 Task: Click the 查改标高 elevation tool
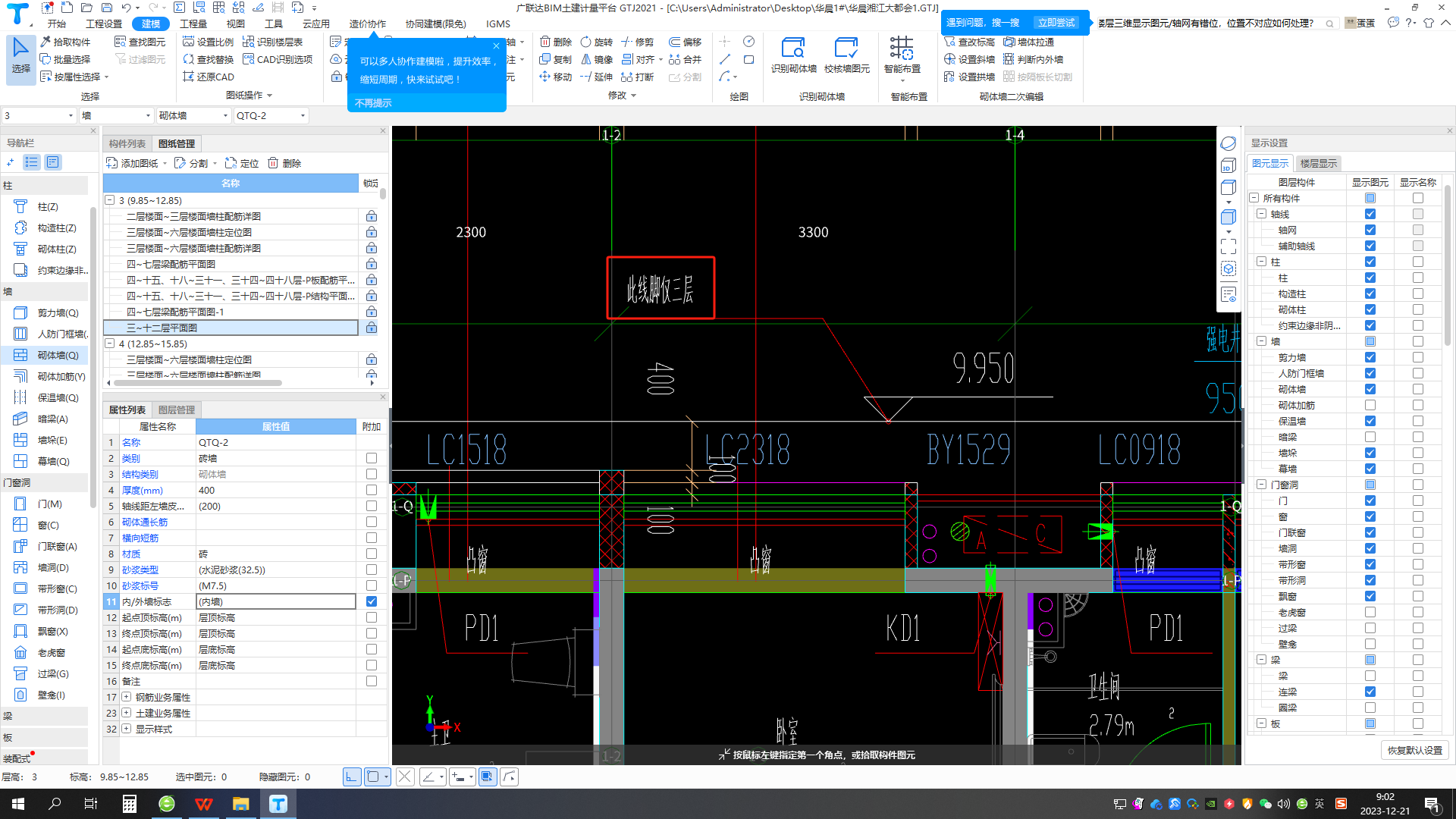click(969, 42)
